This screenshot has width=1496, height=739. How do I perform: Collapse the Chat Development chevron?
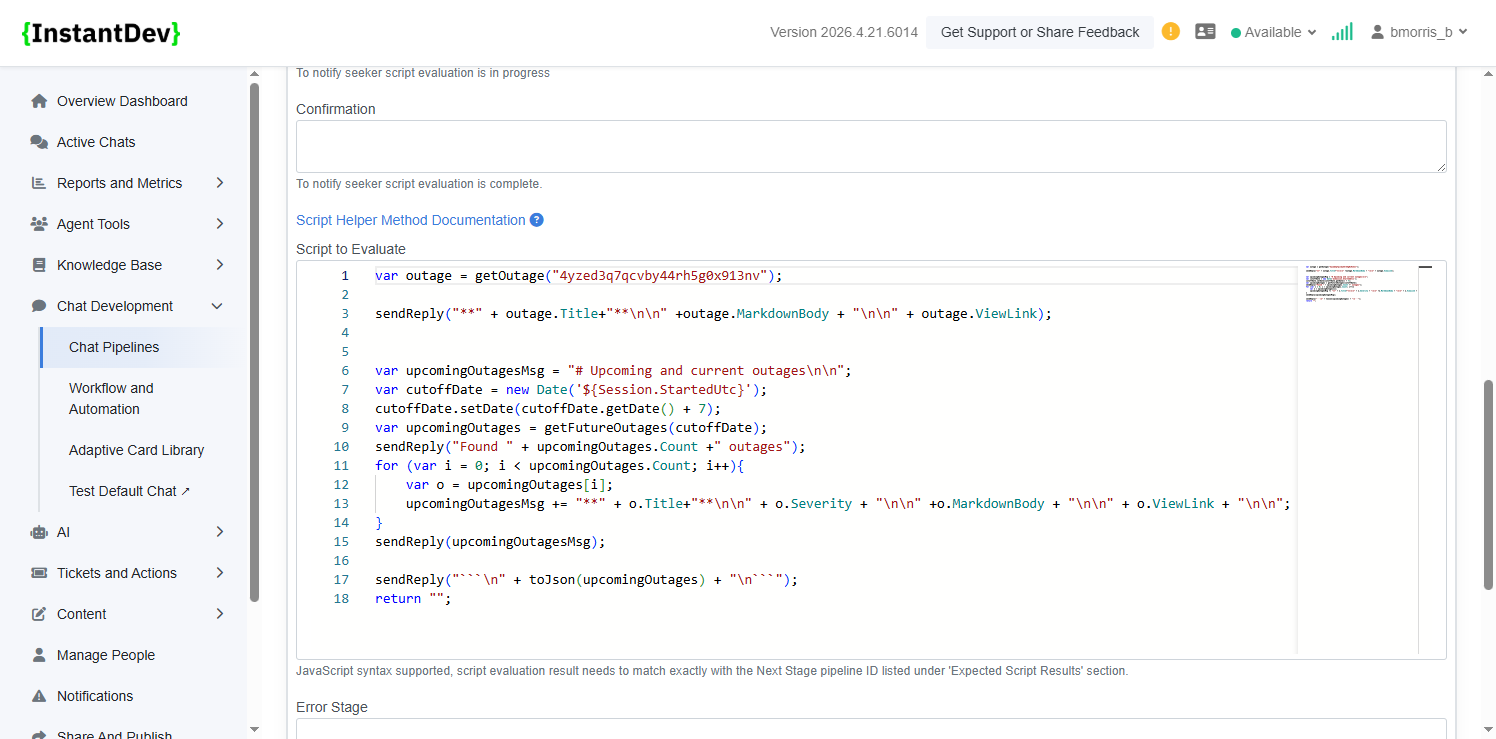217,306
